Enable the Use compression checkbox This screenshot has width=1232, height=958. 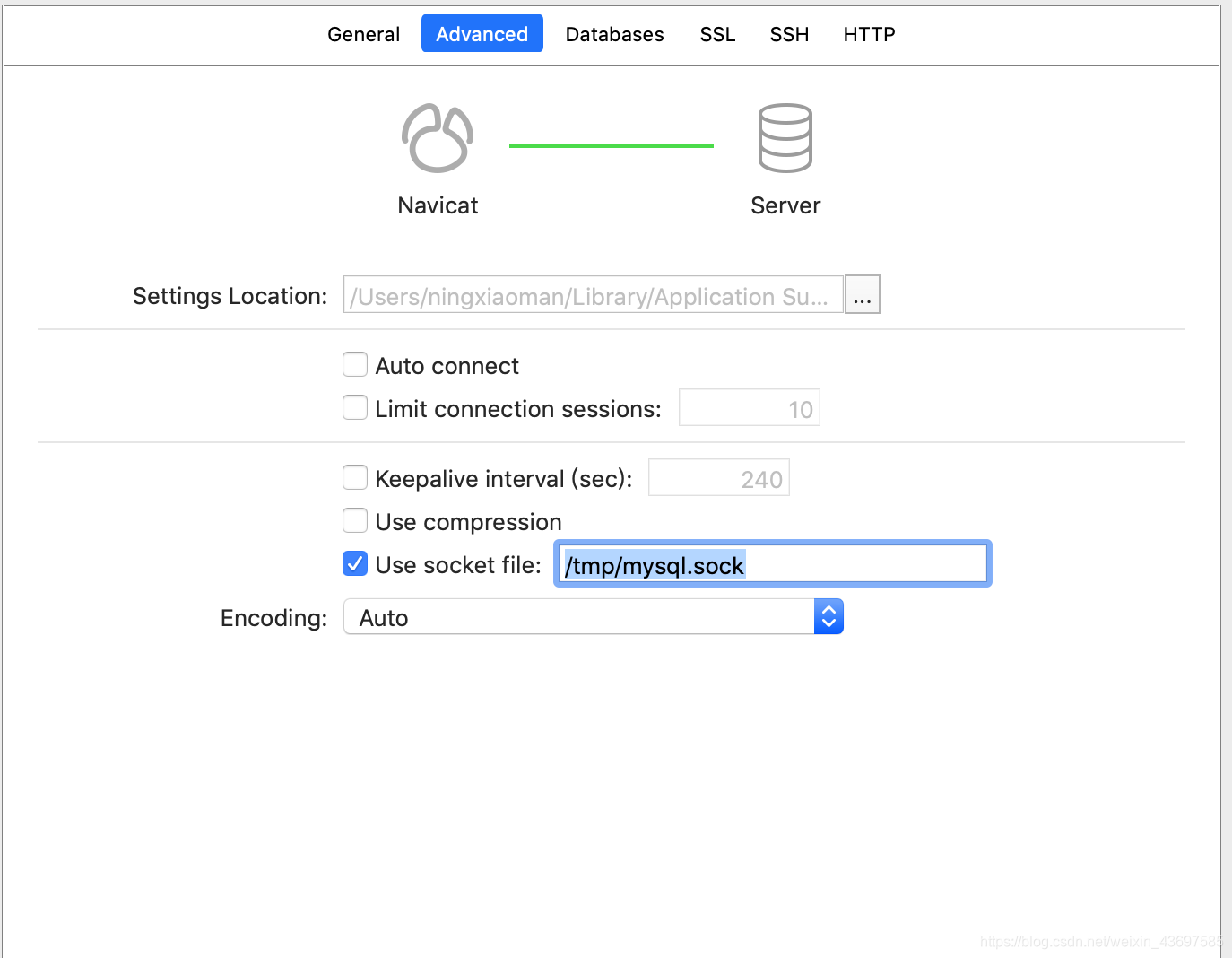355,520
